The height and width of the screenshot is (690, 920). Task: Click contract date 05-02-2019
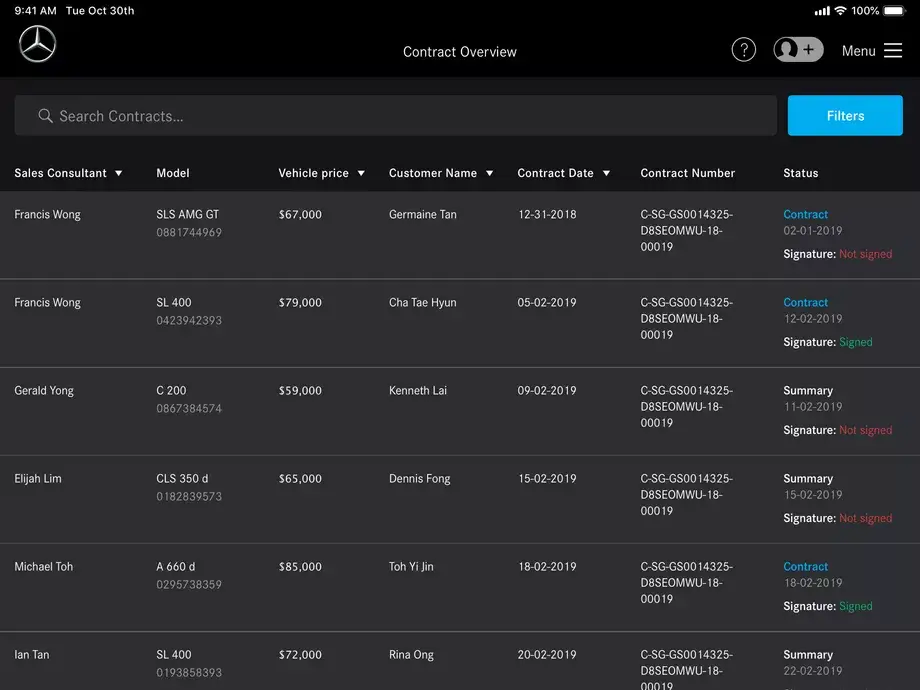point(547,302)
